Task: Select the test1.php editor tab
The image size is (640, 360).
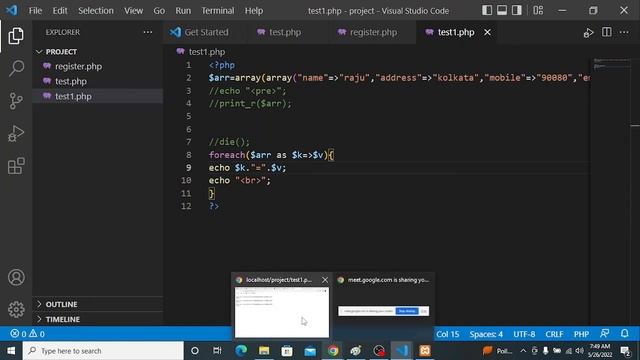Action: [456, 32]
